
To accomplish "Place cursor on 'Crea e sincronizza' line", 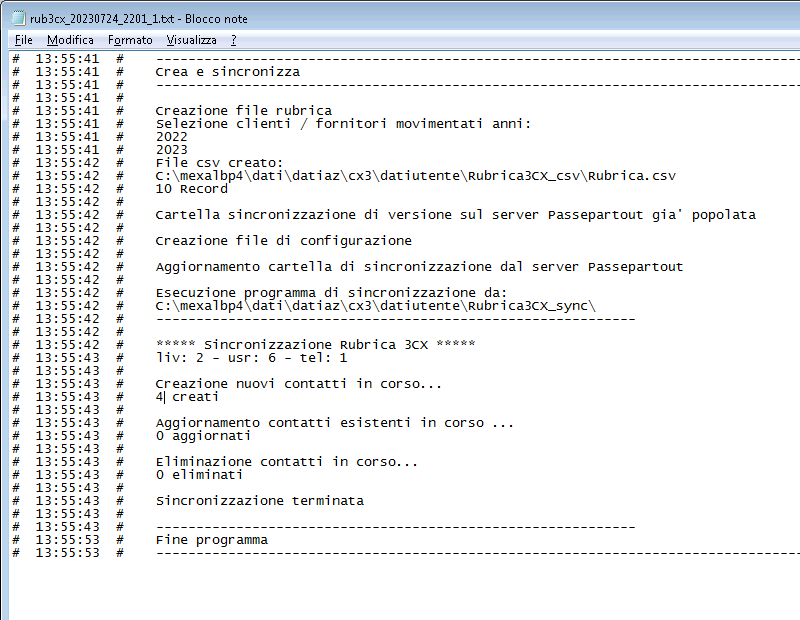I will click(227, 72).
